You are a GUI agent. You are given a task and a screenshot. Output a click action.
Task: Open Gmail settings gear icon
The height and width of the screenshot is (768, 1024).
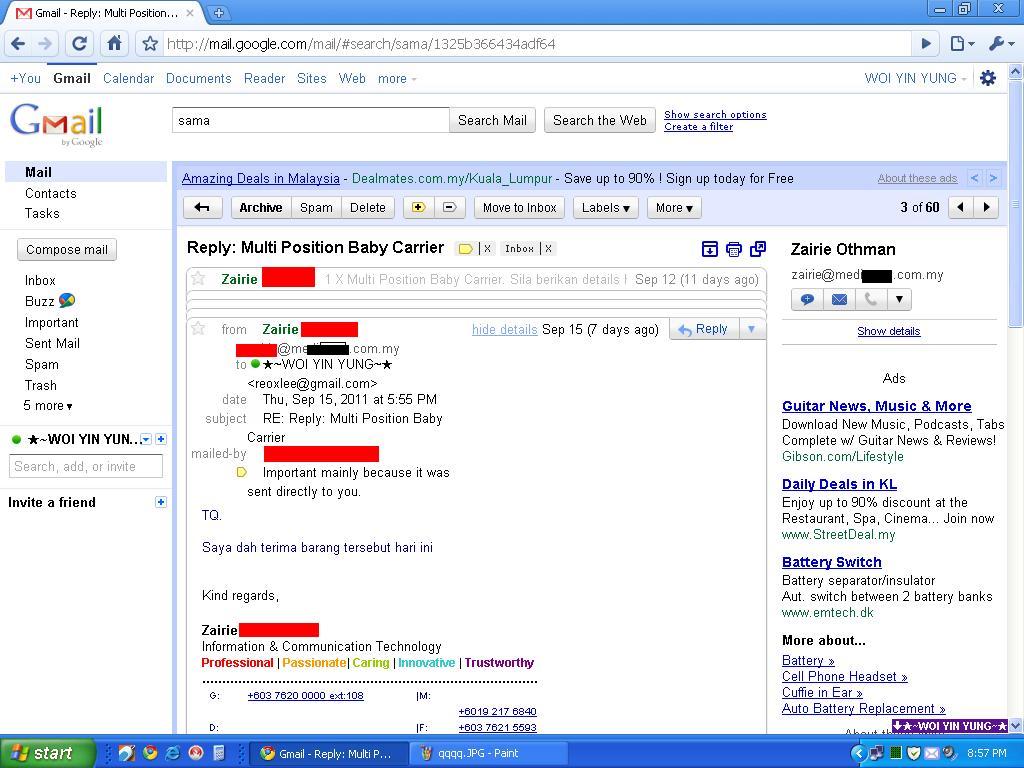coord(988,78)
